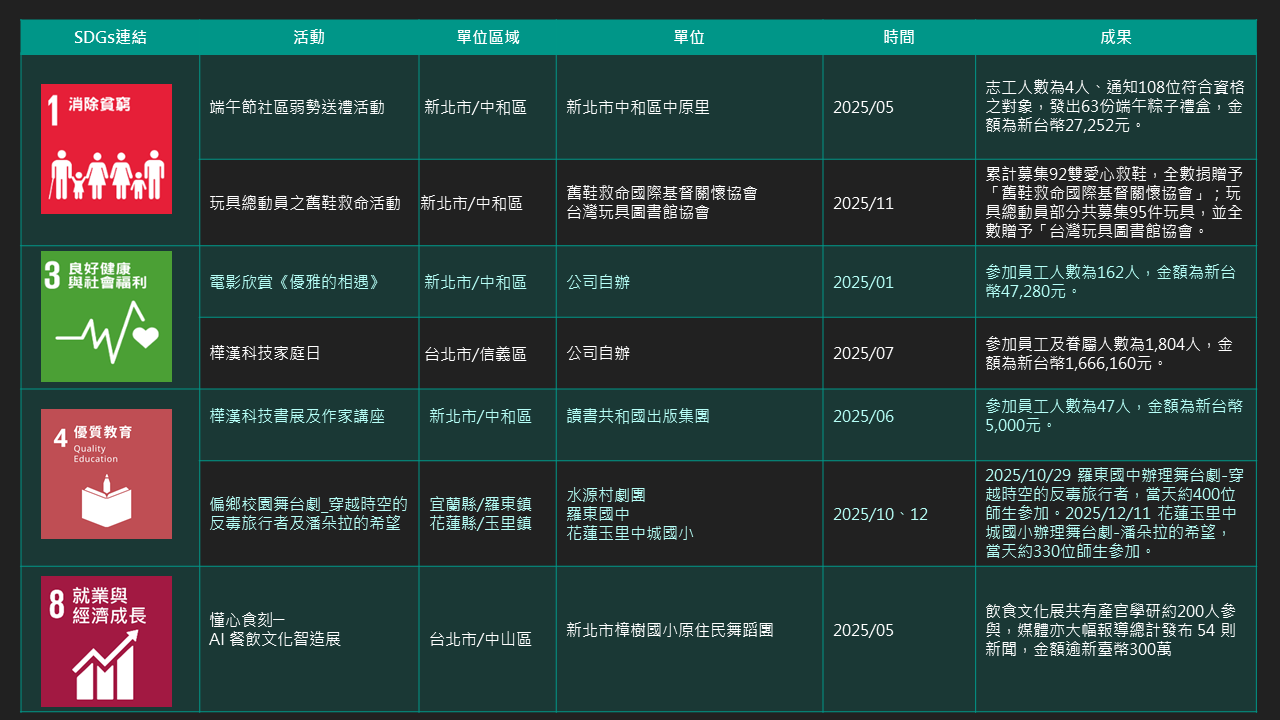
Task: Select the 樺漢科技家庭日 activity cell
Action: point(265,353)
